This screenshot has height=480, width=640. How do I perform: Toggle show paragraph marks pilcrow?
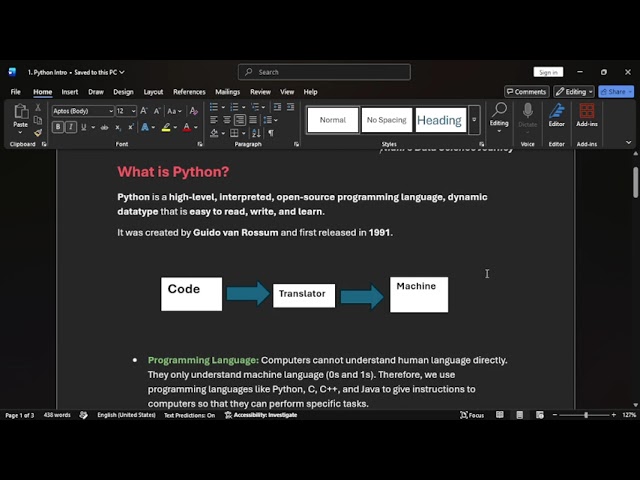[271, 133]
